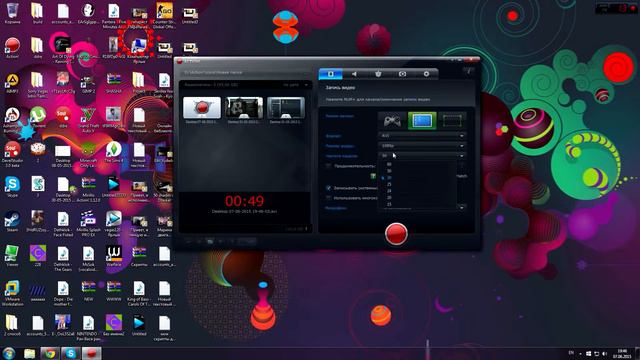This screenshot has width=640, height=360.
Task: Open the sort-by-date dropdown above recordings
Action: (x=296, y=85)
